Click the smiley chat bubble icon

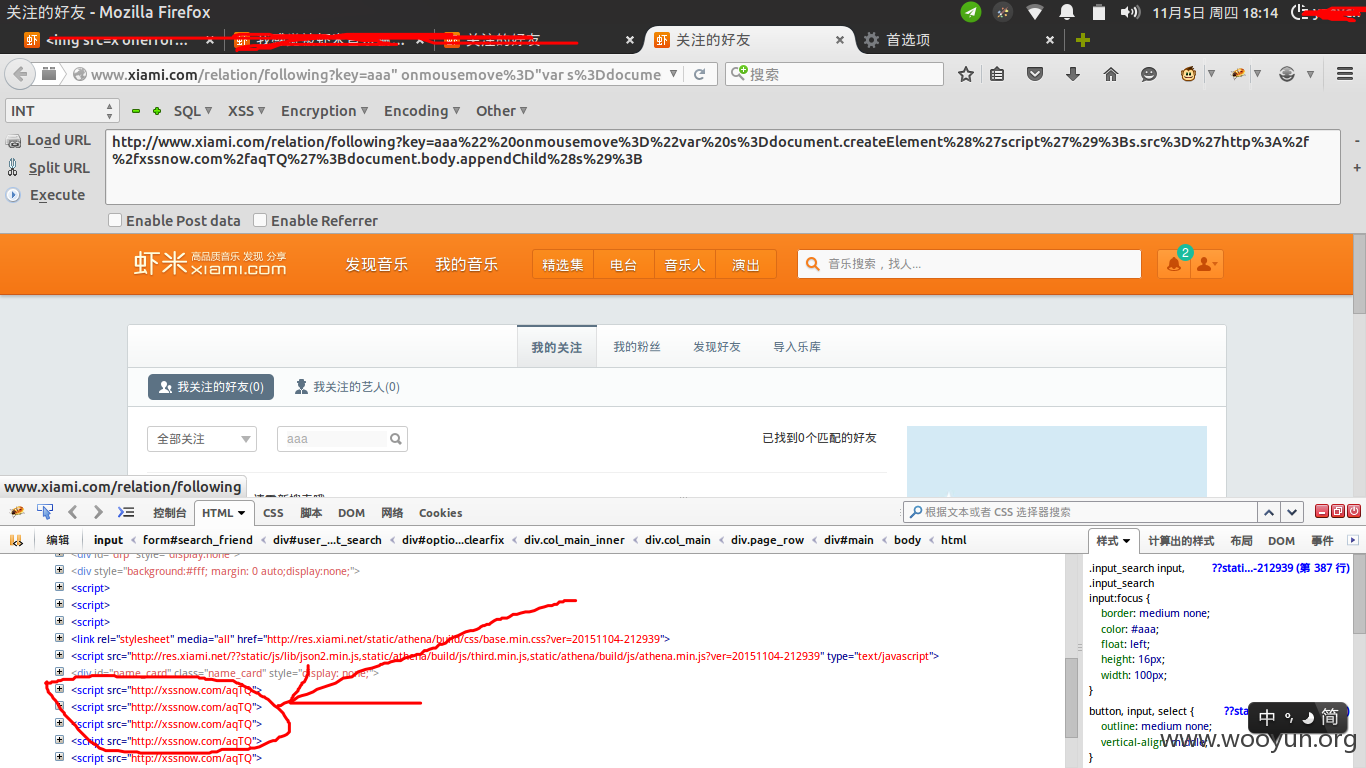tap(1149, 74)
